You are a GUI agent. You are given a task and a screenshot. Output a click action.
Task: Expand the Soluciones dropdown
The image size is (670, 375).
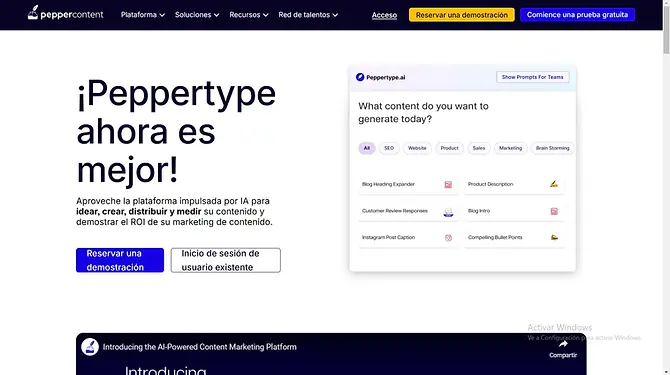pyautogui.click(x=197, y=15)
